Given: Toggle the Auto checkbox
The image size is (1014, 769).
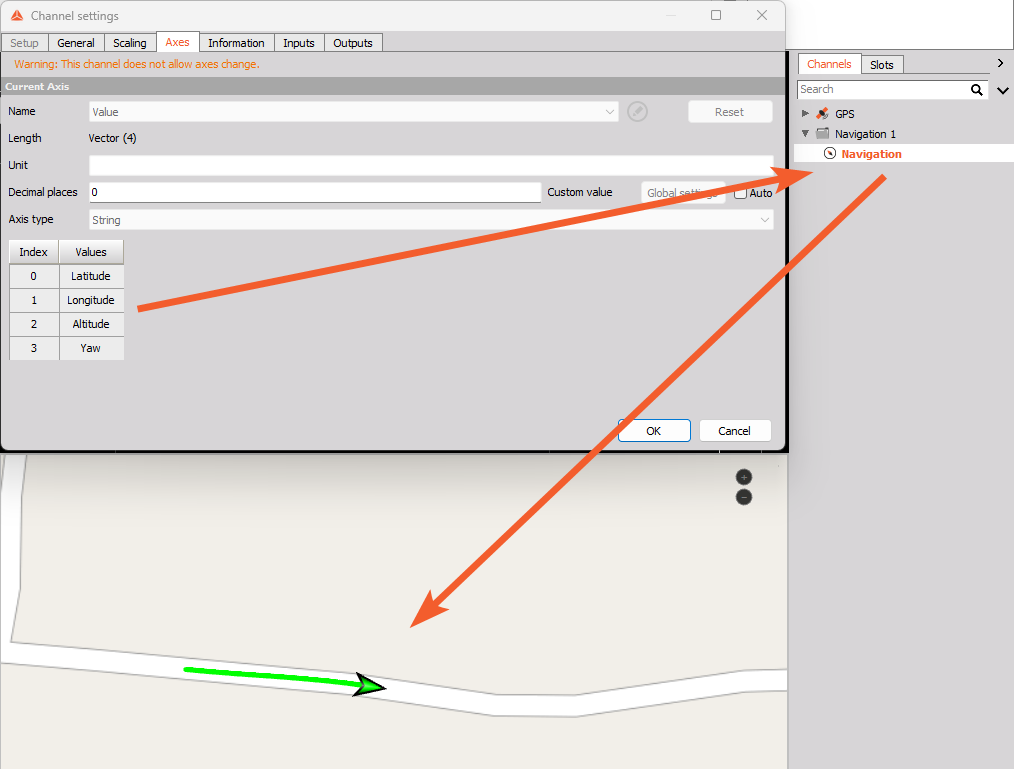Looking at the screenshot, I should pyautogui.click(x=740, y=193).
